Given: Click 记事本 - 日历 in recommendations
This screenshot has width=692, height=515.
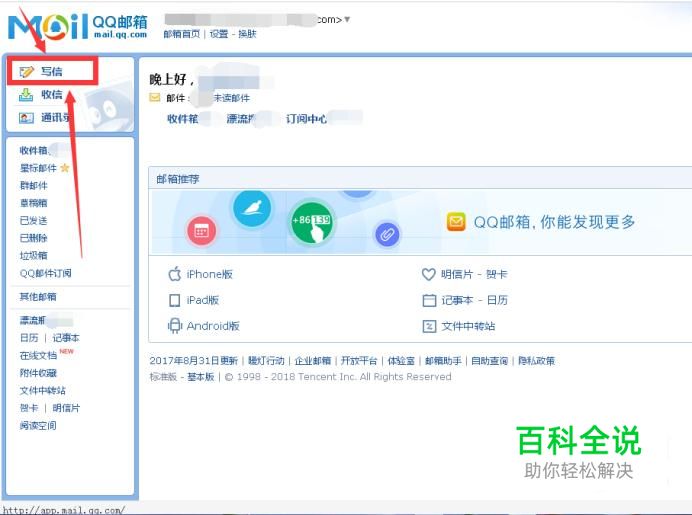Looking at the screenshot, I should (x=474, y=300).
